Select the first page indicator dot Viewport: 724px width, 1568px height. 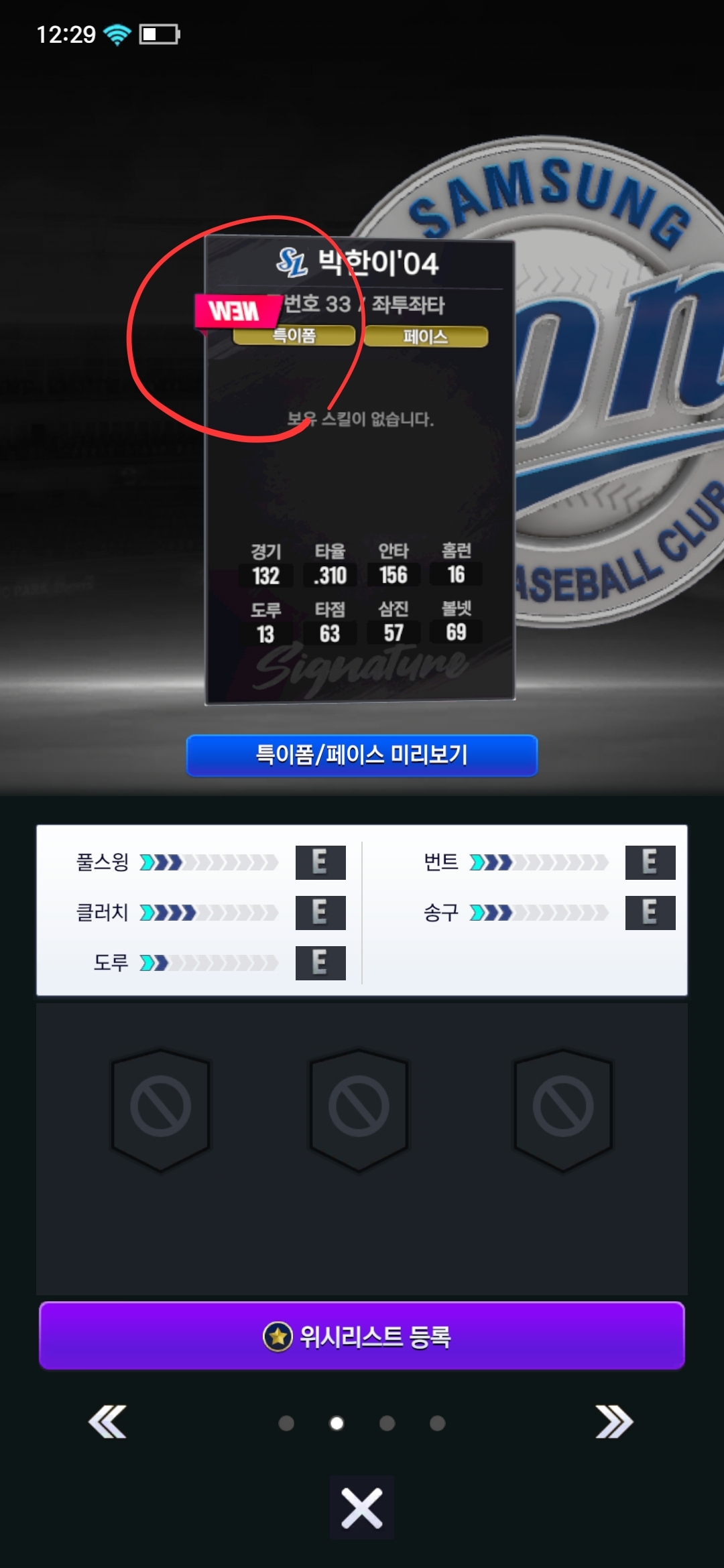pos(286,1423)
